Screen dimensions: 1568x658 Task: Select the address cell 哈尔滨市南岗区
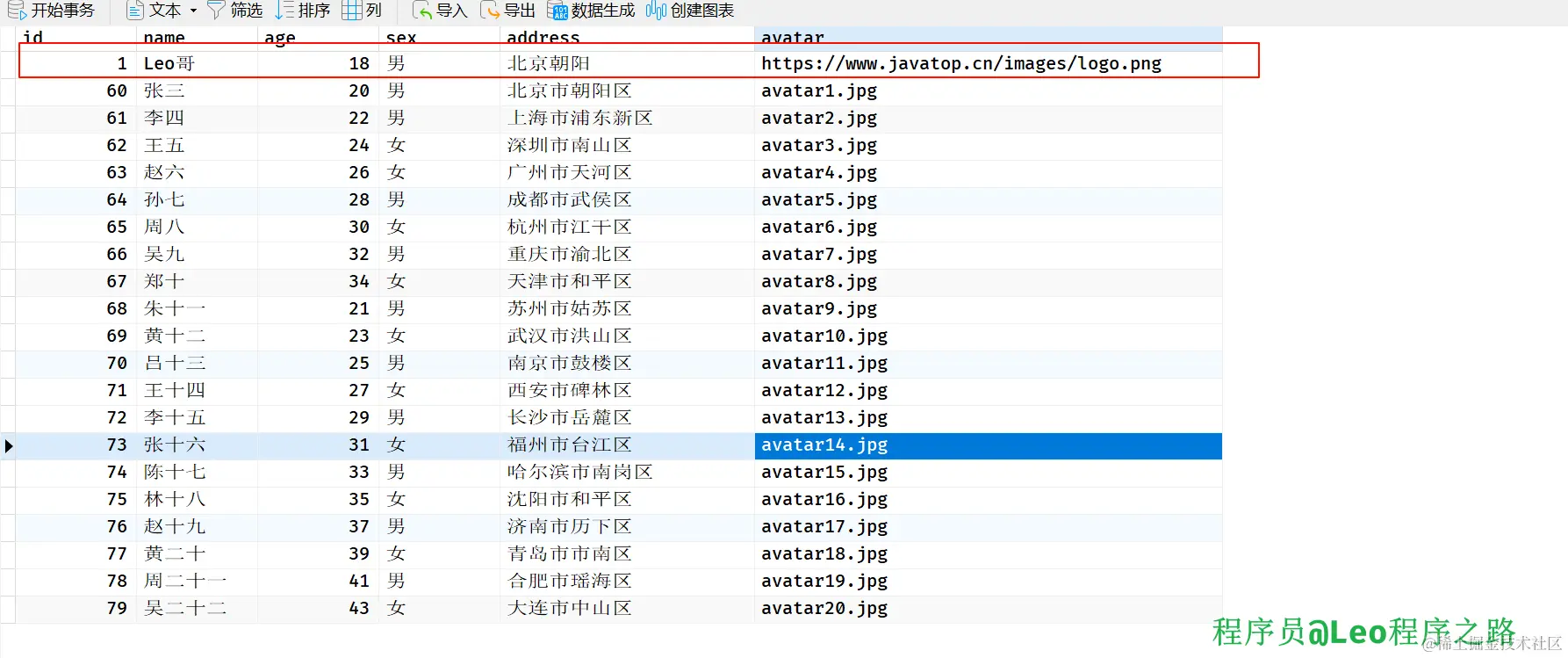(x=627, y=472)
